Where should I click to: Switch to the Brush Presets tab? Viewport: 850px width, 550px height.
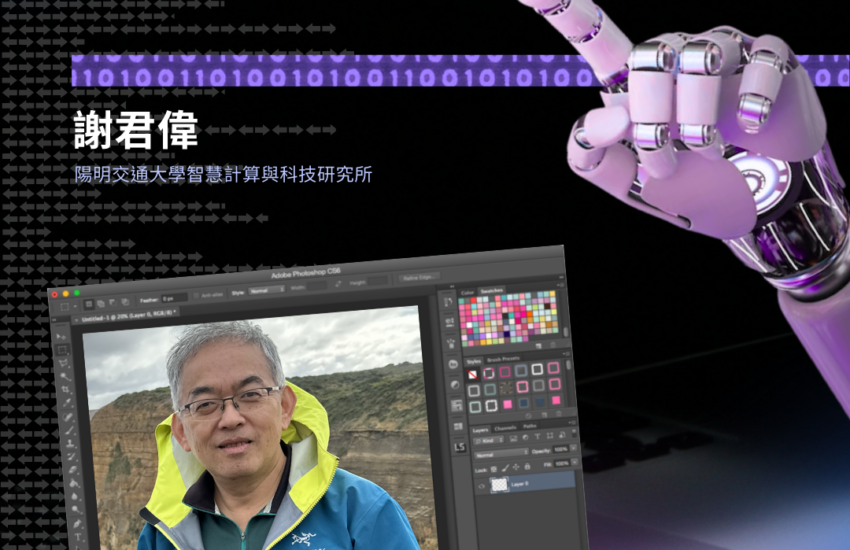pos(504,359)
